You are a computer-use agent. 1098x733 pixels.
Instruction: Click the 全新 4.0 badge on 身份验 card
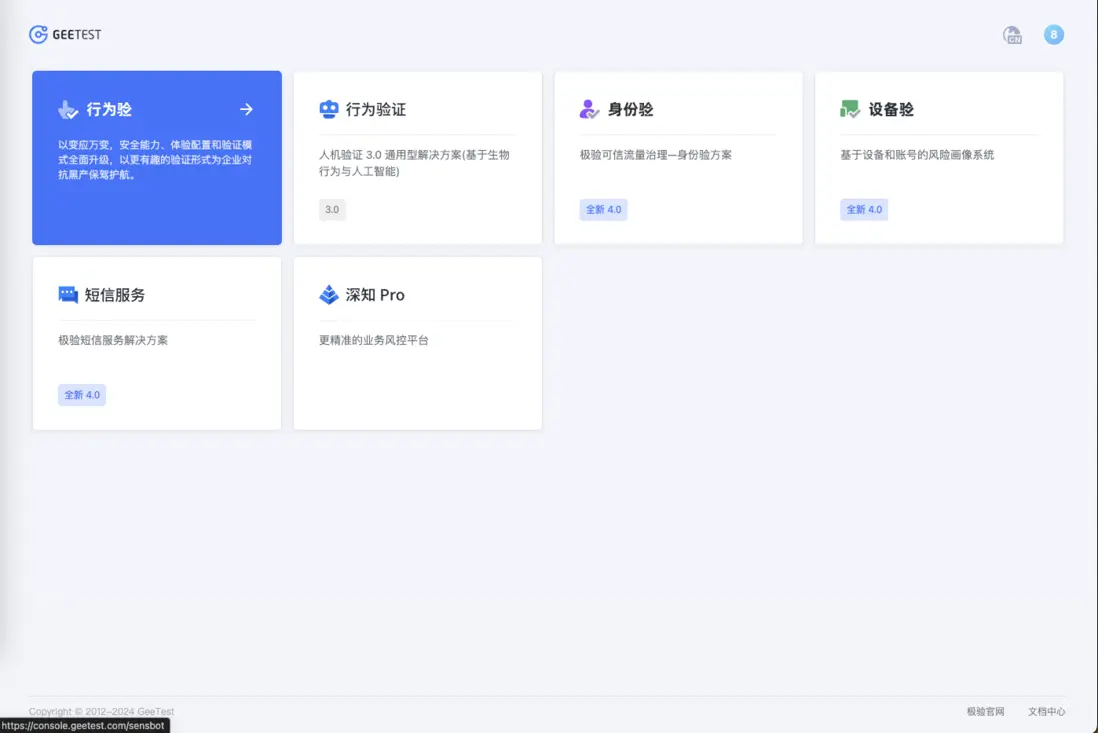603,210
